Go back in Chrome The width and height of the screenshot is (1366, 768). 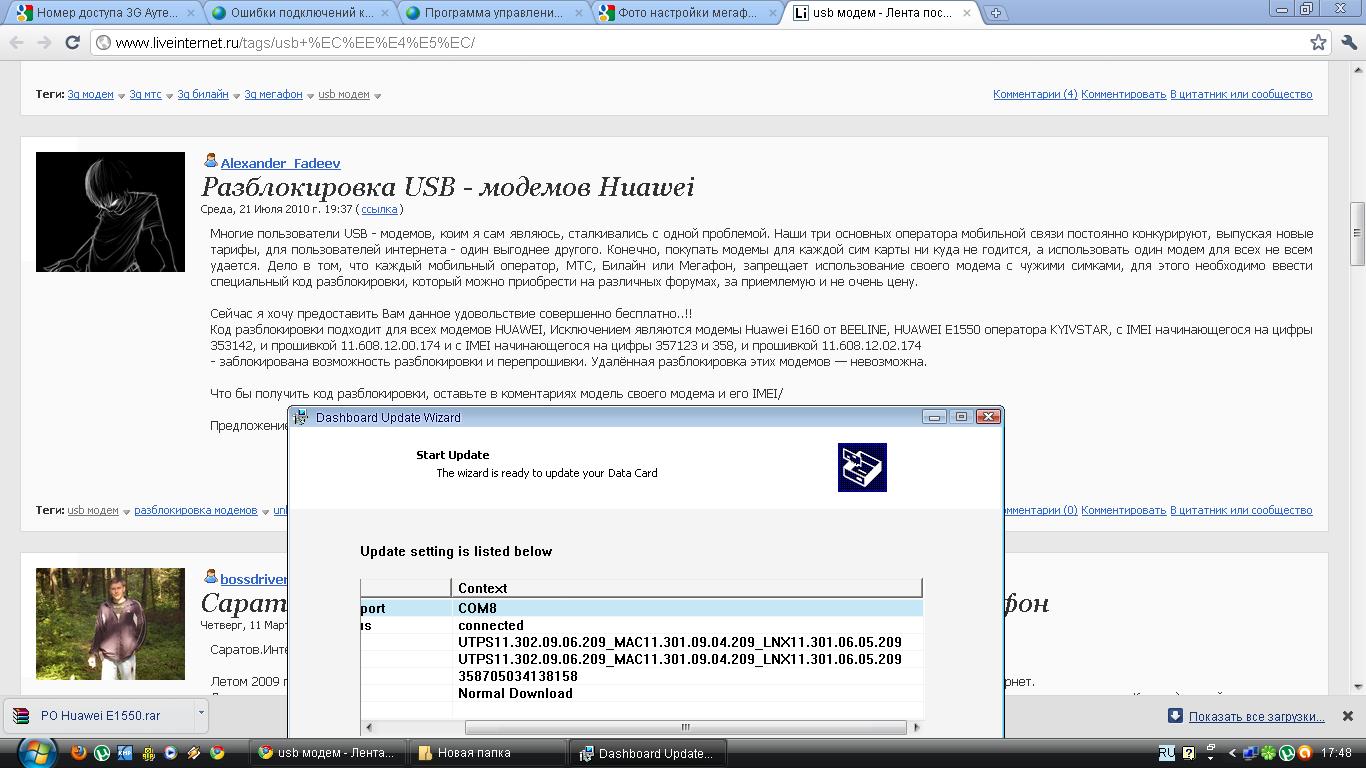(17, 43)
